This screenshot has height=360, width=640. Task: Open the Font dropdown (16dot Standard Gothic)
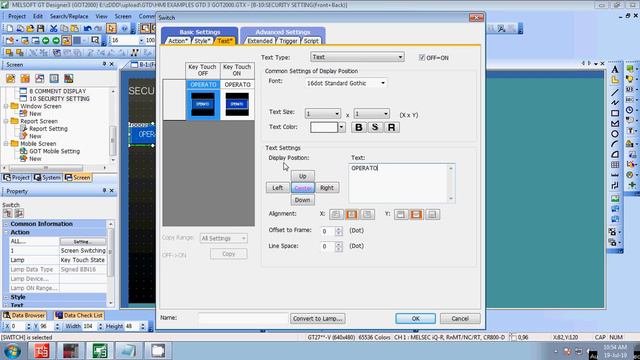point(346,83)
